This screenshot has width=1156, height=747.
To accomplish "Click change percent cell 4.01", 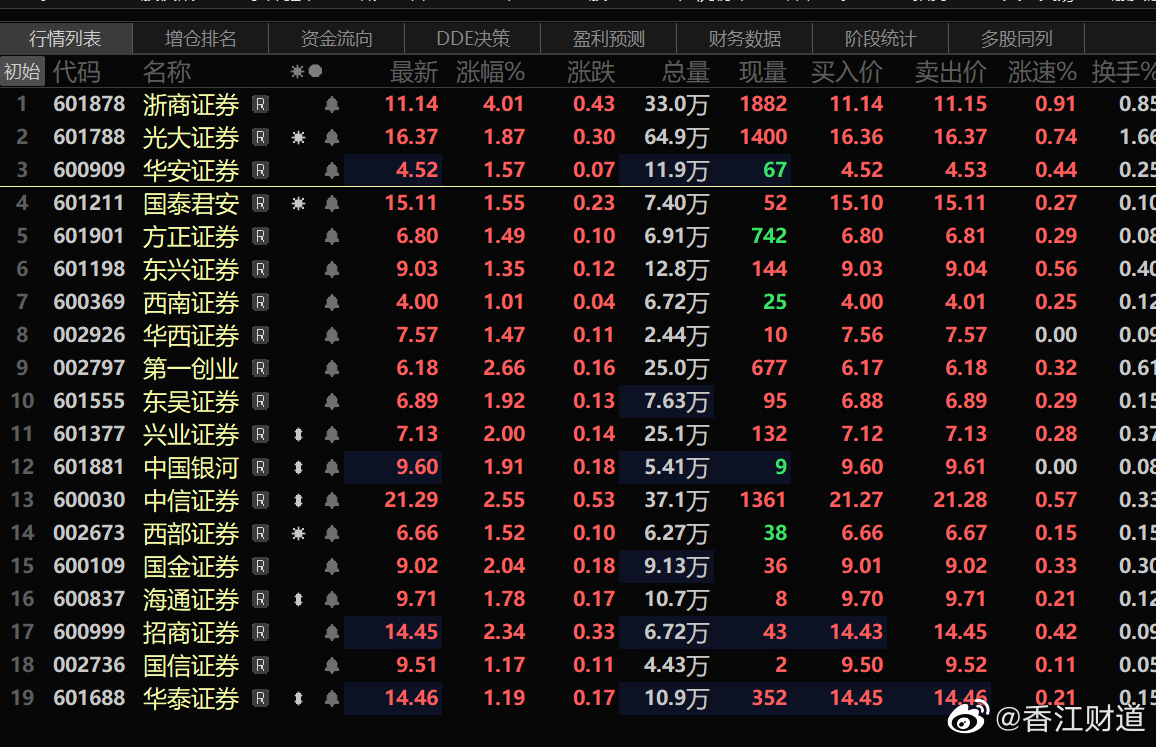I will pyautogui.click(x=504, y=104).
